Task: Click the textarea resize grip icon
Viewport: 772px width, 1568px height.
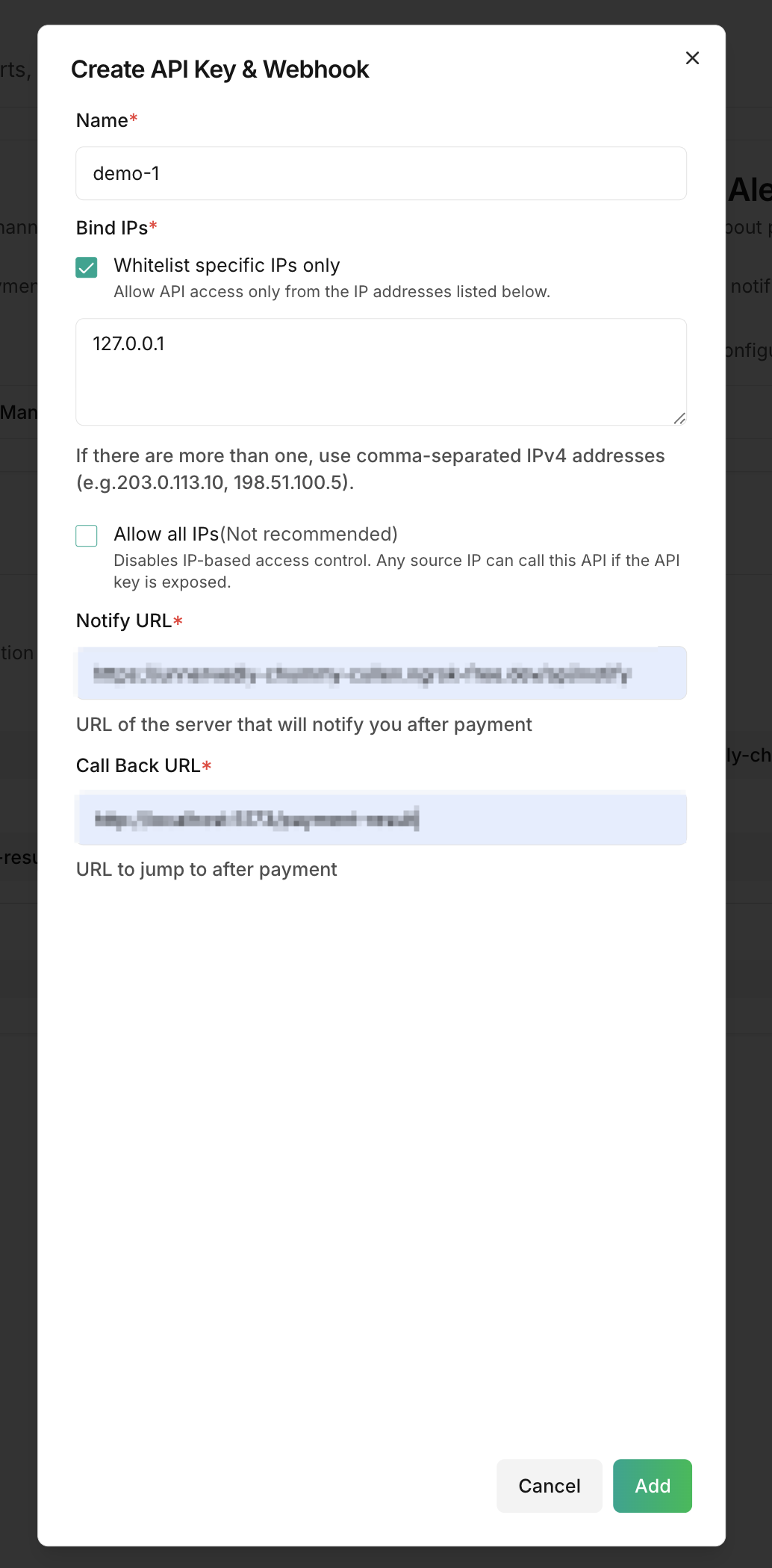Action: (x=679, y=418)
